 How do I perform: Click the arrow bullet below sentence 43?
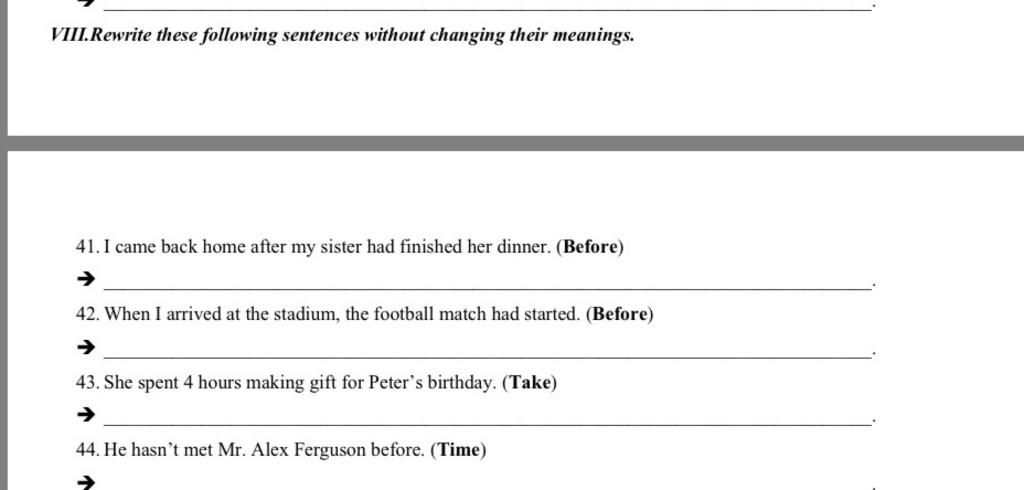coord(86,414)
